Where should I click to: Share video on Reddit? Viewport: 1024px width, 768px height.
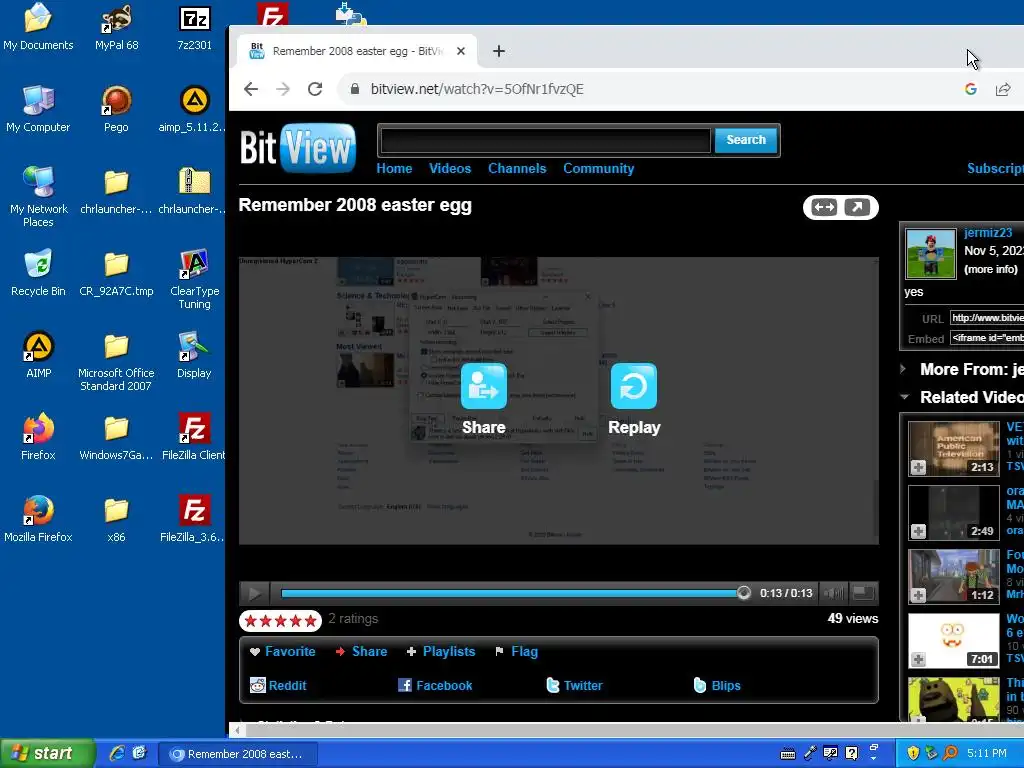[x=278, y=685]
